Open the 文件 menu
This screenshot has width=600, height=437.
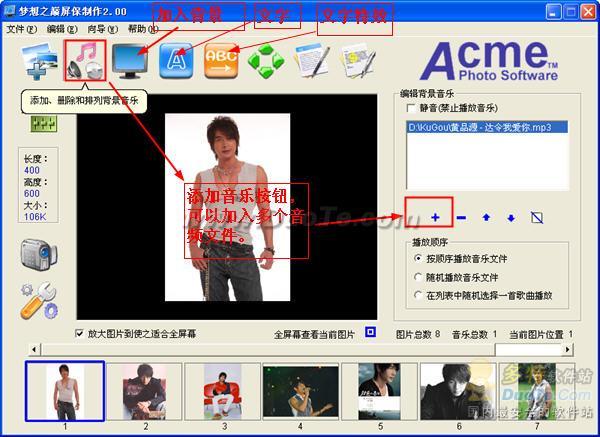coord(21,29)
